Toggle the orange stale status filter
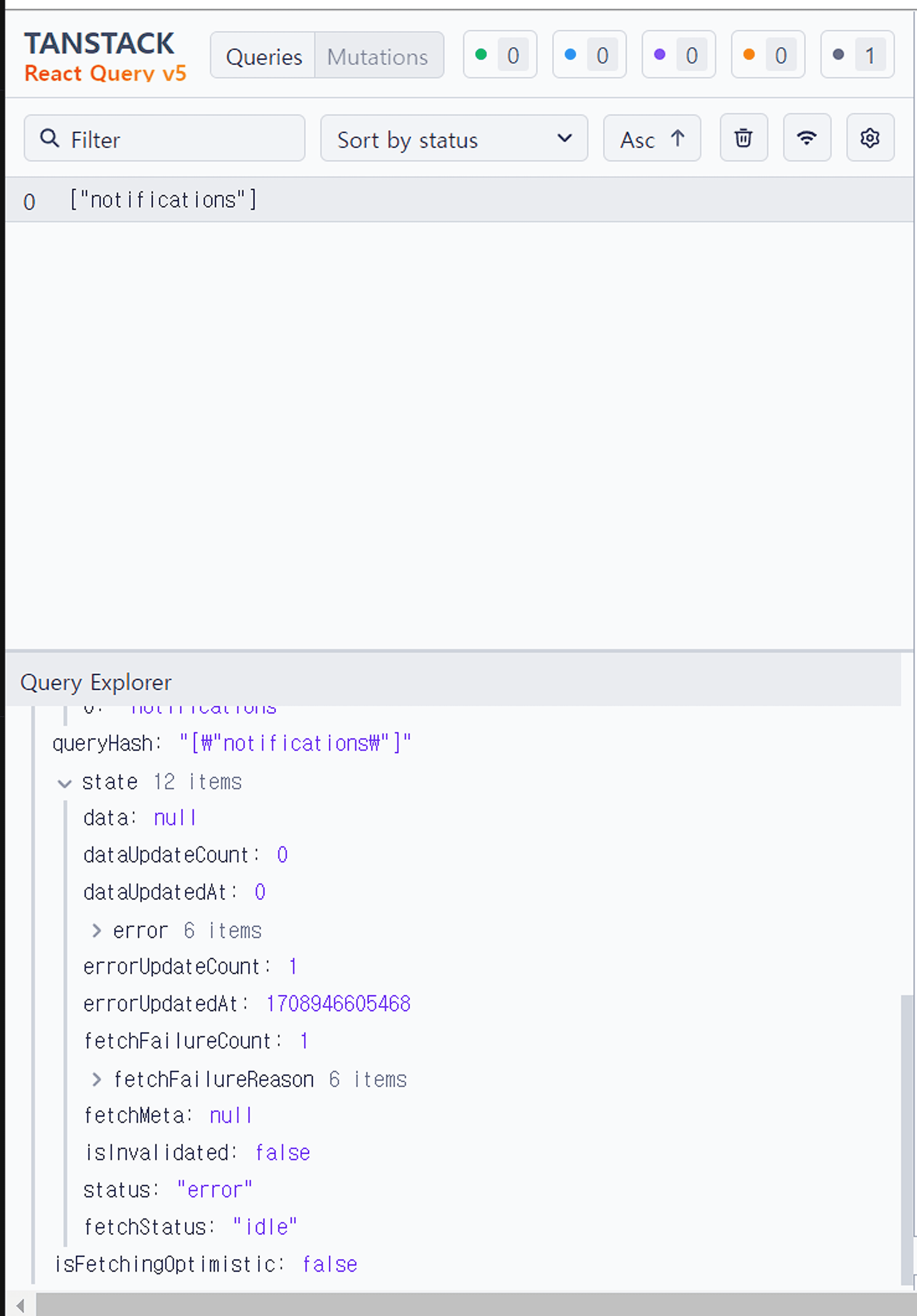The height and width of the screenshot is (1316, 917). pos(768,55)
